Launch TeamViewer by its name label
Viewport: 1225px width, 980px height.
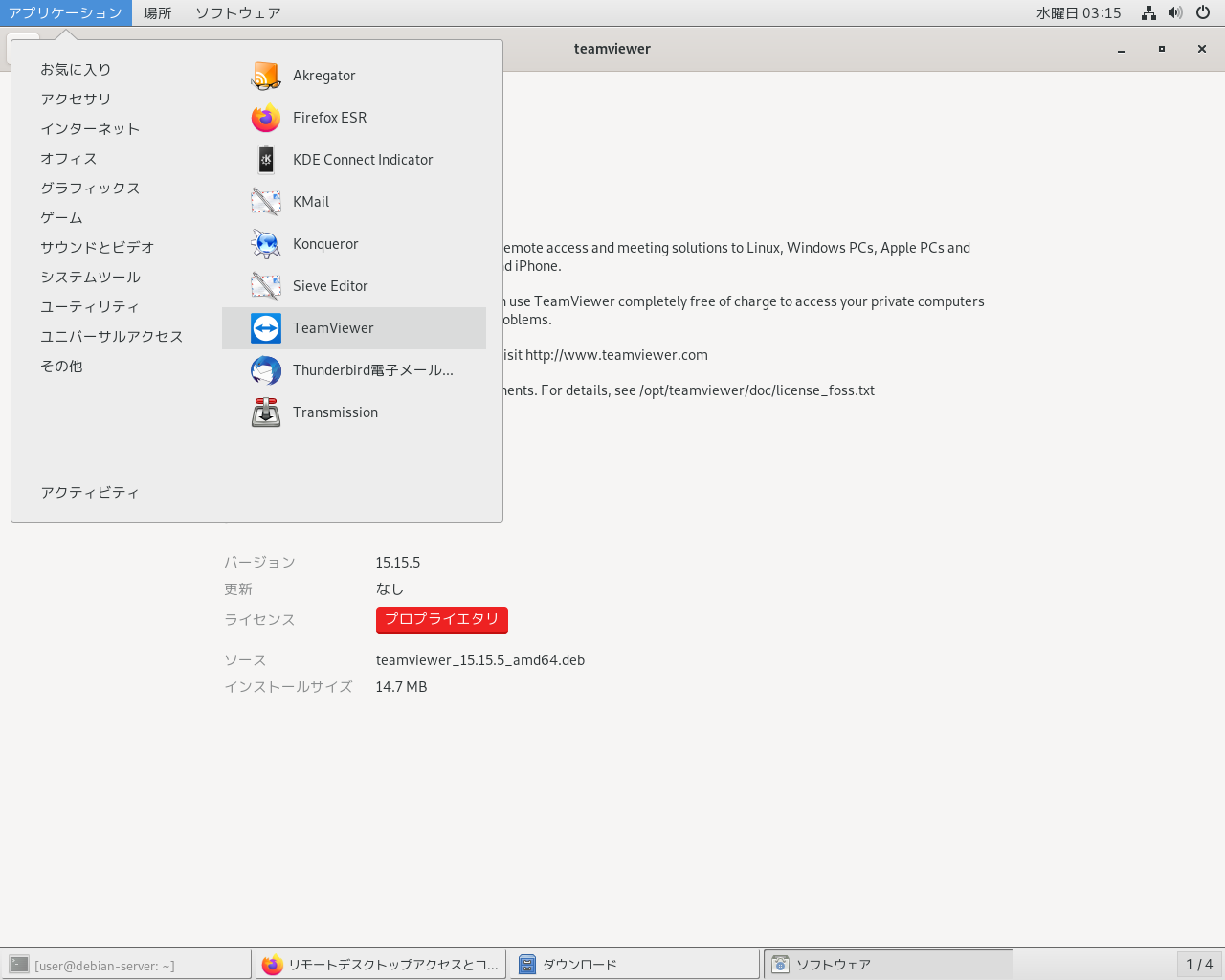point(333,328)
